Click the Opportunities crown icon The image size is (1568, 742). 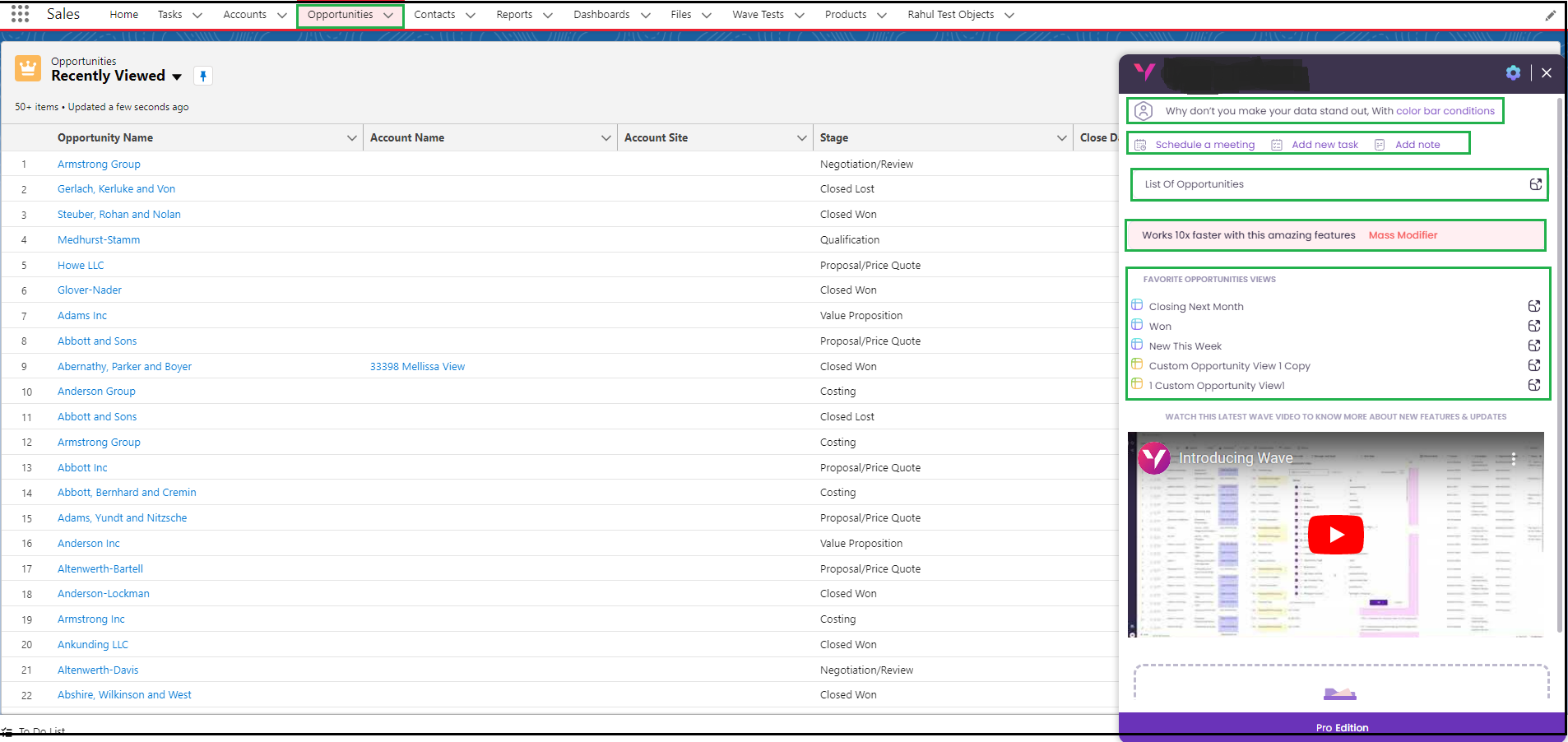pyautogui.click(x=28, y=69)
